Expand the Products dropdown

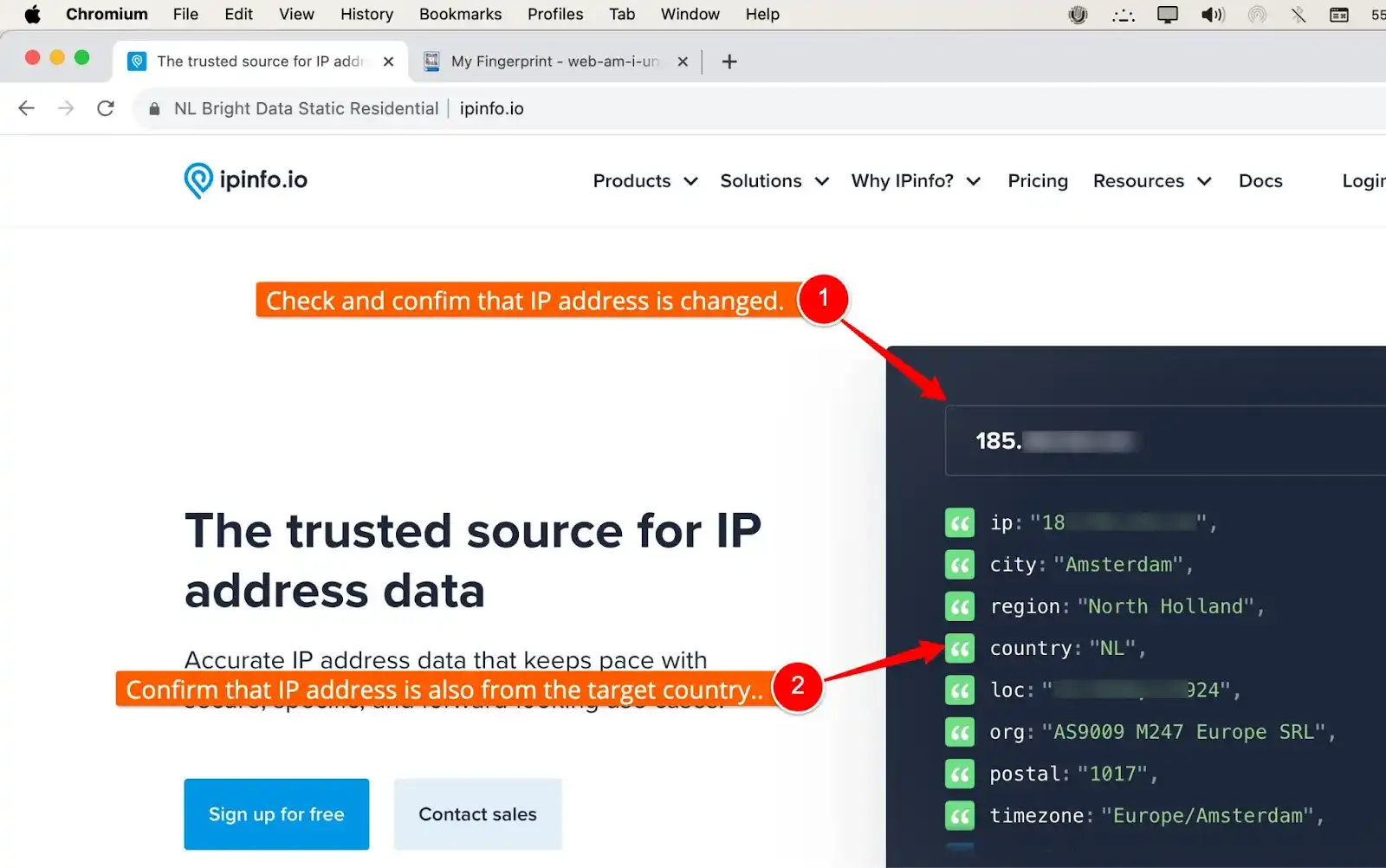coord(645,181)
